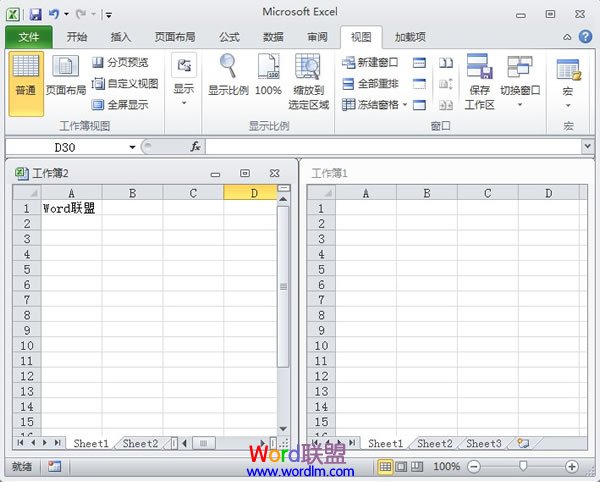Click Insert Worksheet icon in 工作簿1 window

coord(523,443)
